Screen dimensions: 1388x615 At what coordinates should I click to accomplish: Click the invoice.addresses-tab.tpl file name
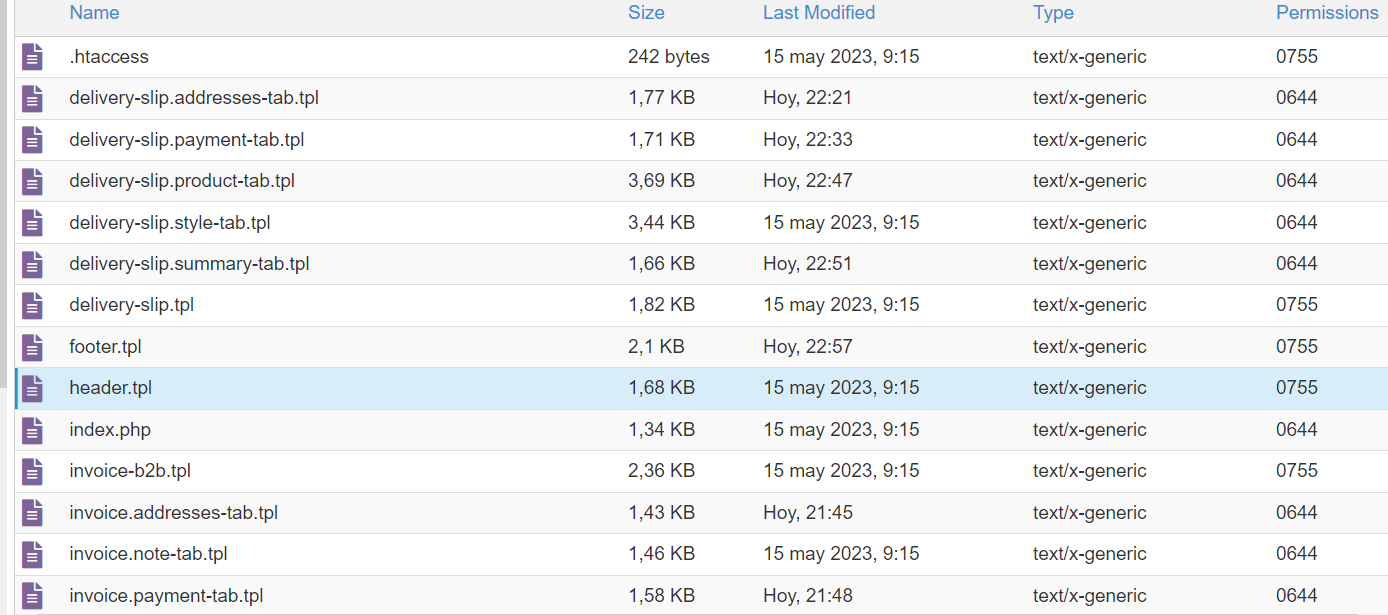coord(173,513)
